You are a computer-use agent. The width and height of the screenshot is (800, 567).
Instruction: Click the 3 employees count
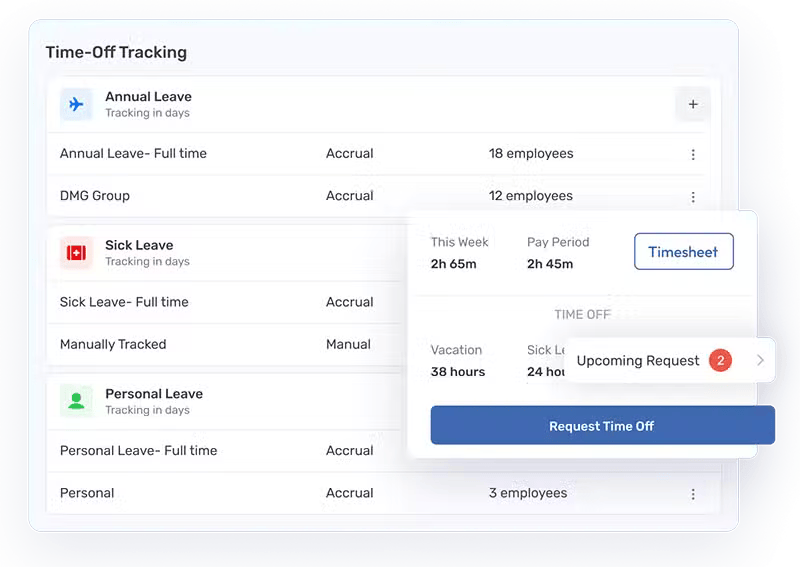527,493
